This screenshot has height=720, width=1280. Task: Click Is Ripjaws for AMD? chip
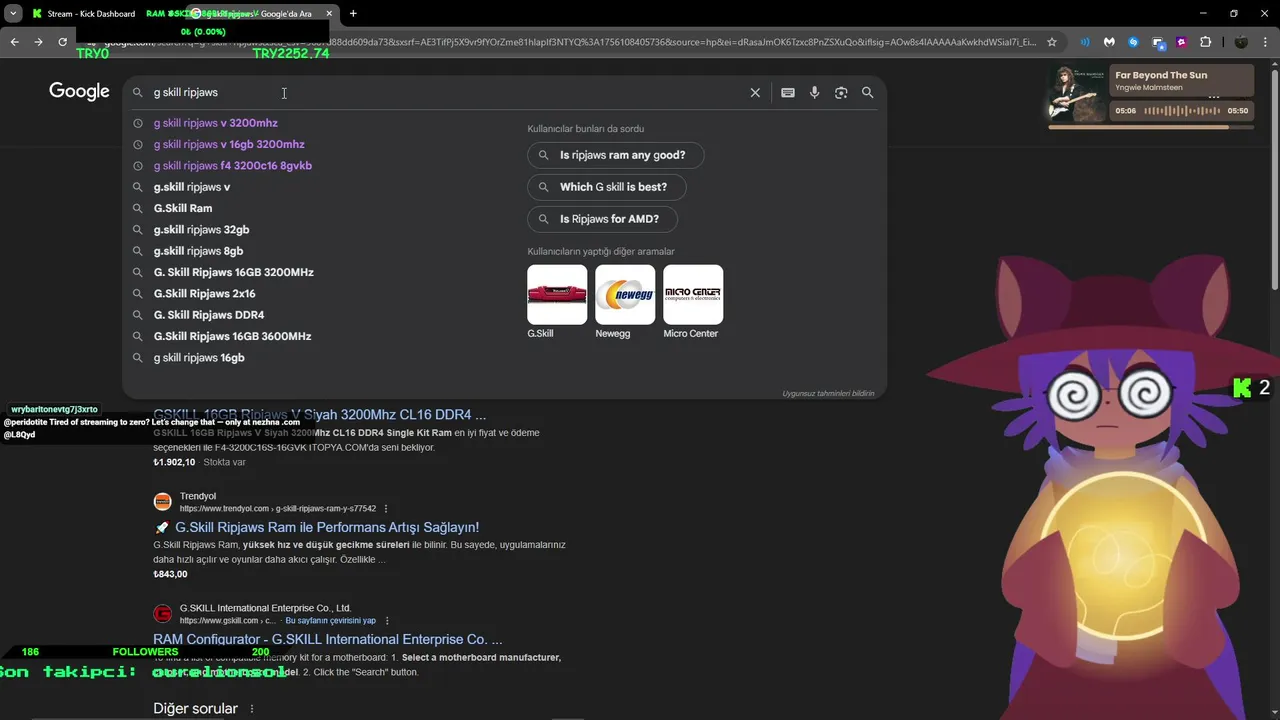pyautogui.click(x=601, y=219)
